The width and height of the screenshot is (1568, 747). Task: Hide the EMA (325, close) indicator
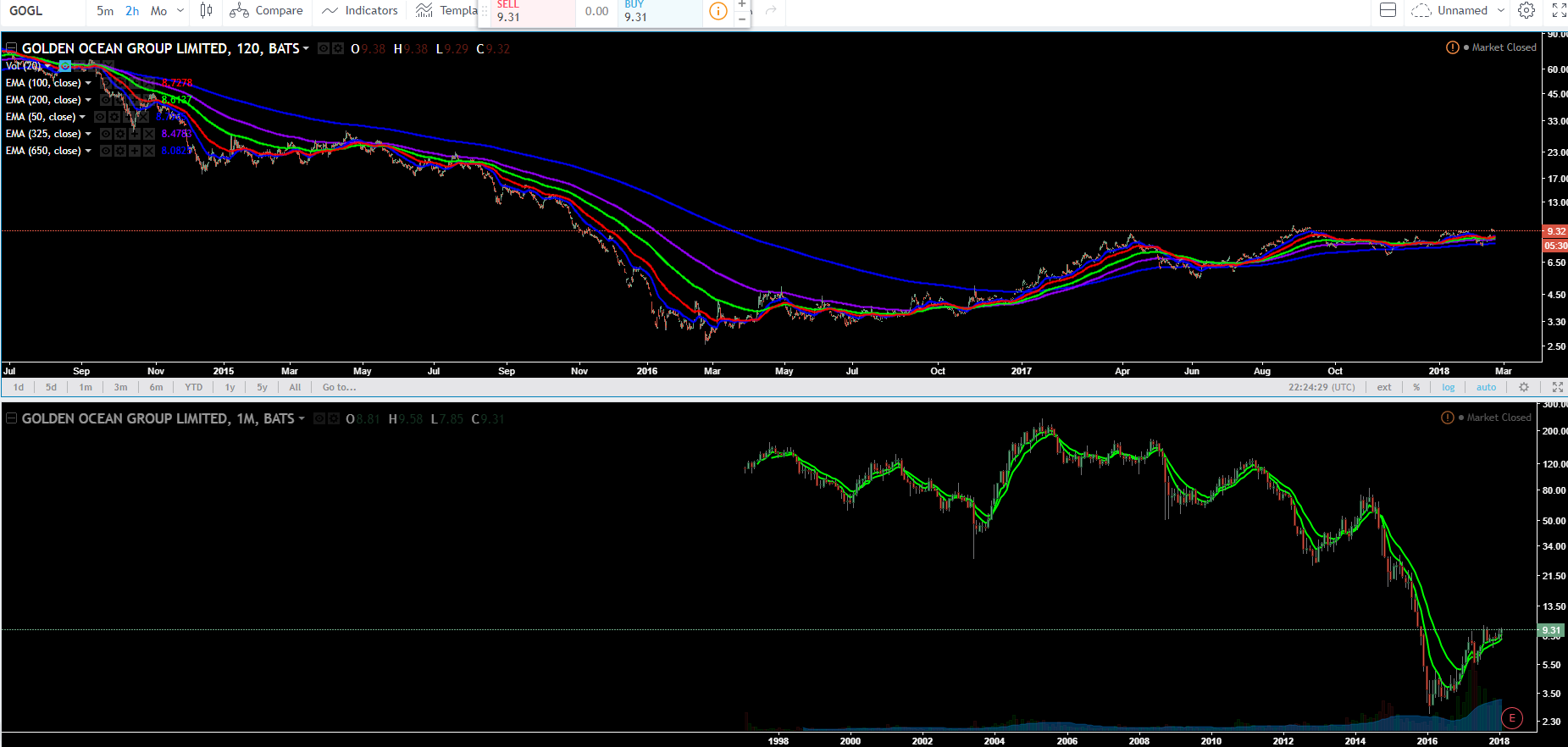106,134
